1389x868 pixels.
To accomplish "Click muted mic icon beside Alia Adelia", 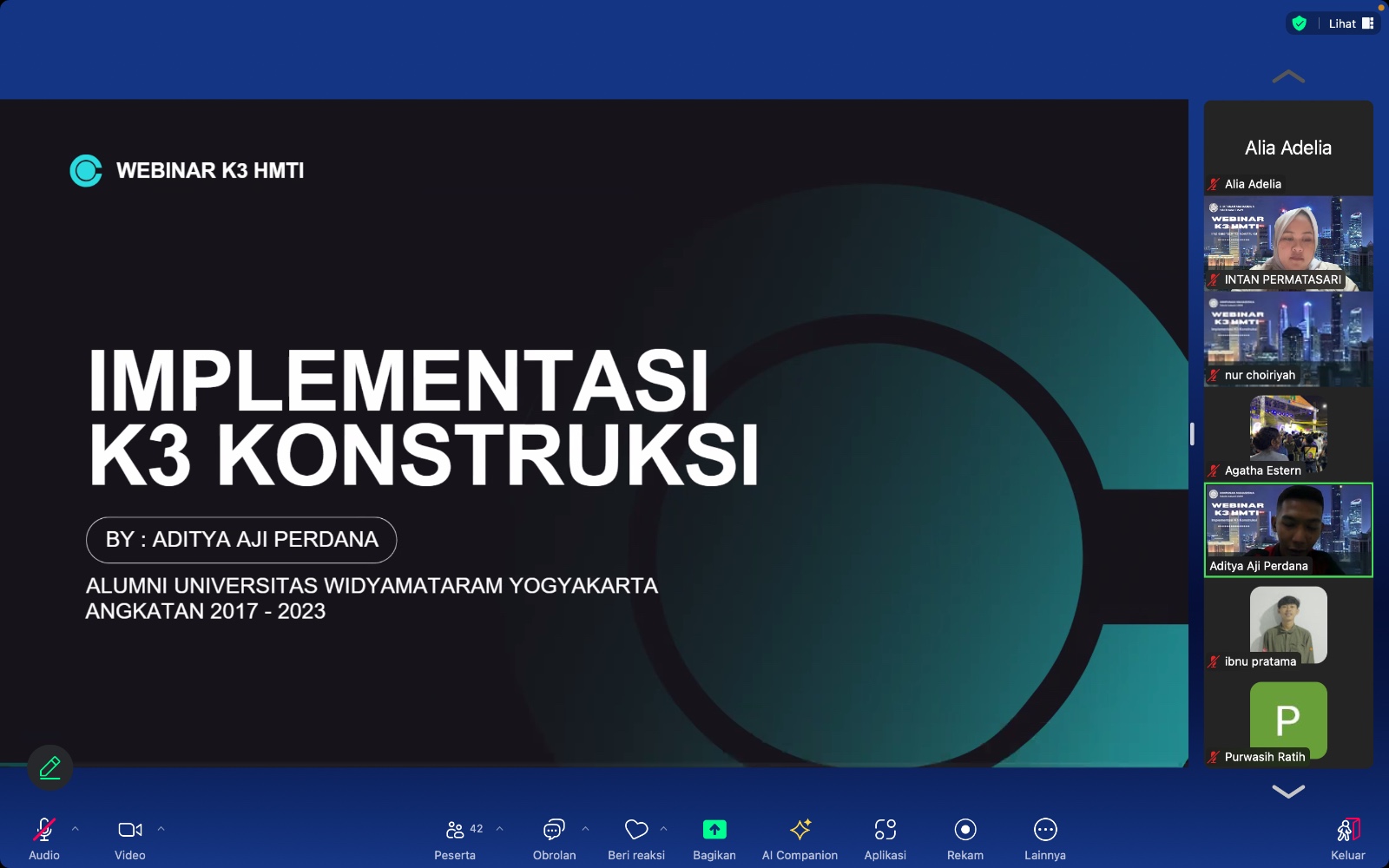I will [1214, 184].
